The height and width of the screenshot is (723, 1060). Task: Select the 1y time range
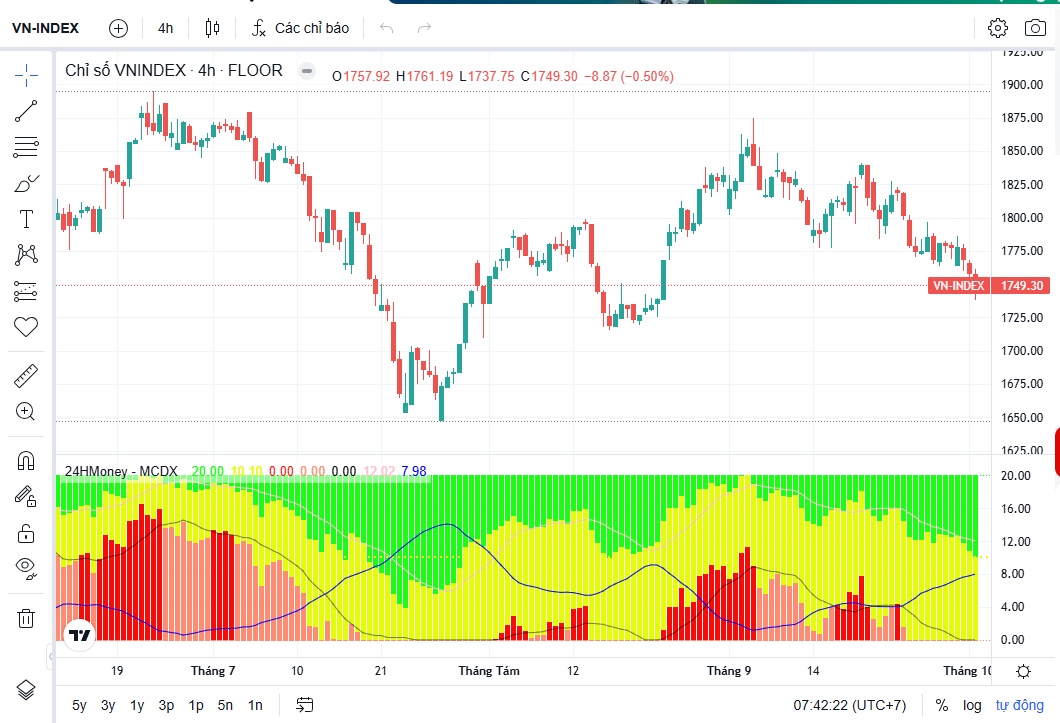click(137, 705)
